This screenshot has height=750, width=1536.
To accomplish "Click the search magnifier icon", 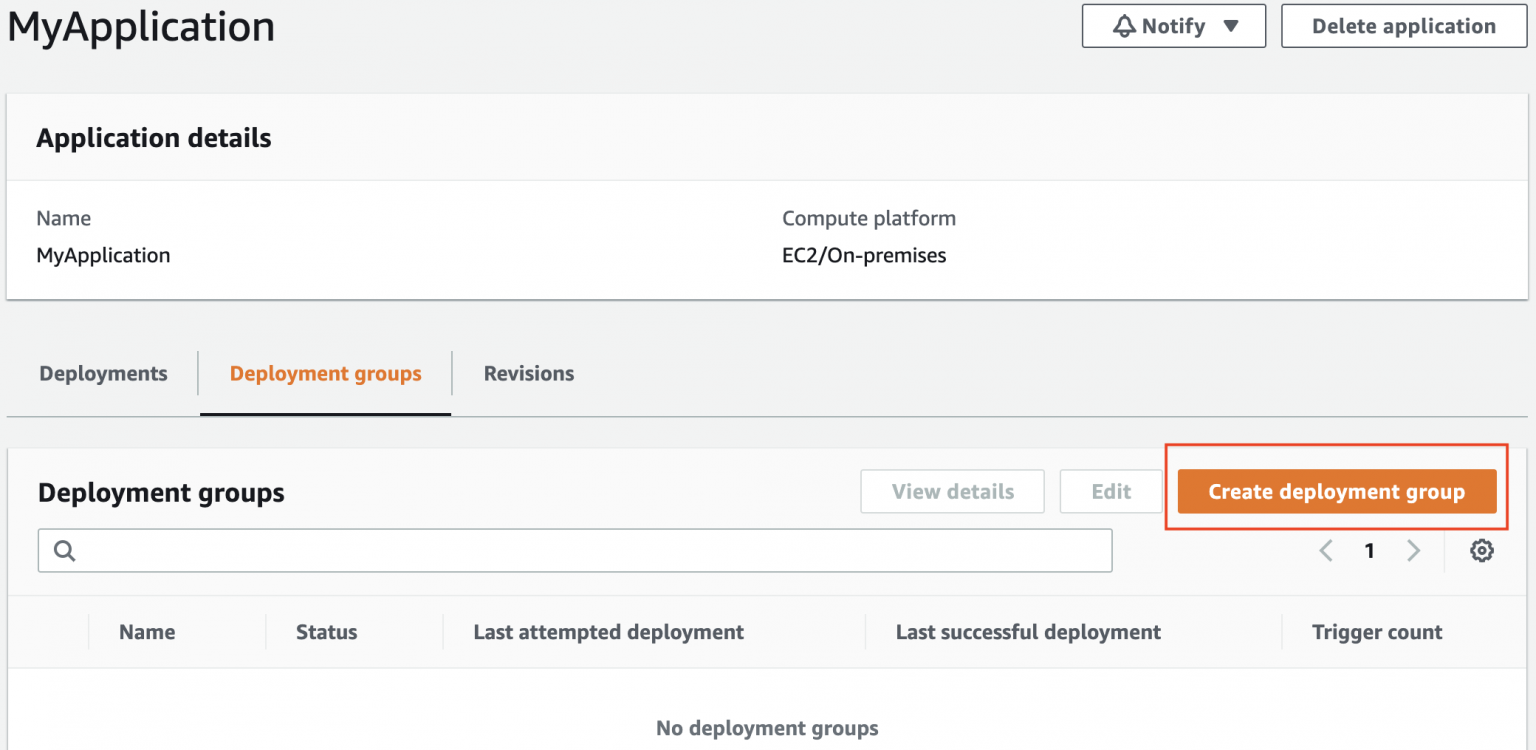I will [x=64, y=550].
